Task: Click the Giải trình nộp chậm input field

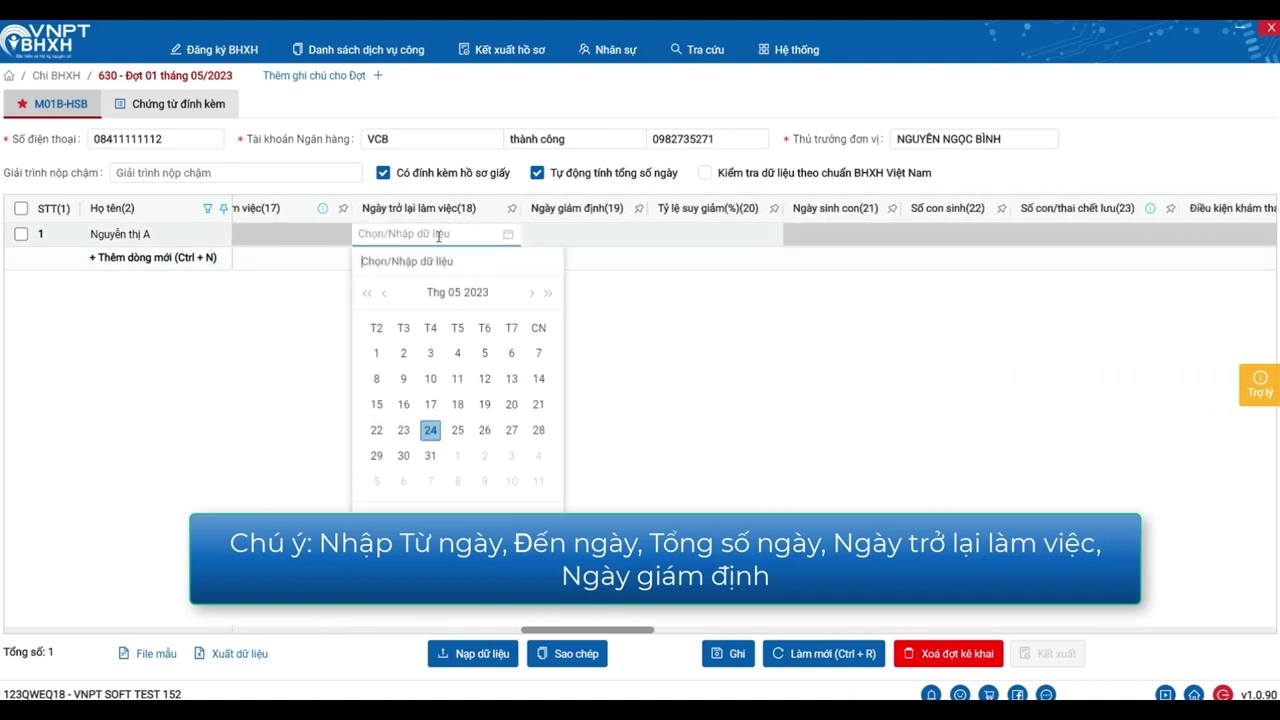Action: [236, 173]
